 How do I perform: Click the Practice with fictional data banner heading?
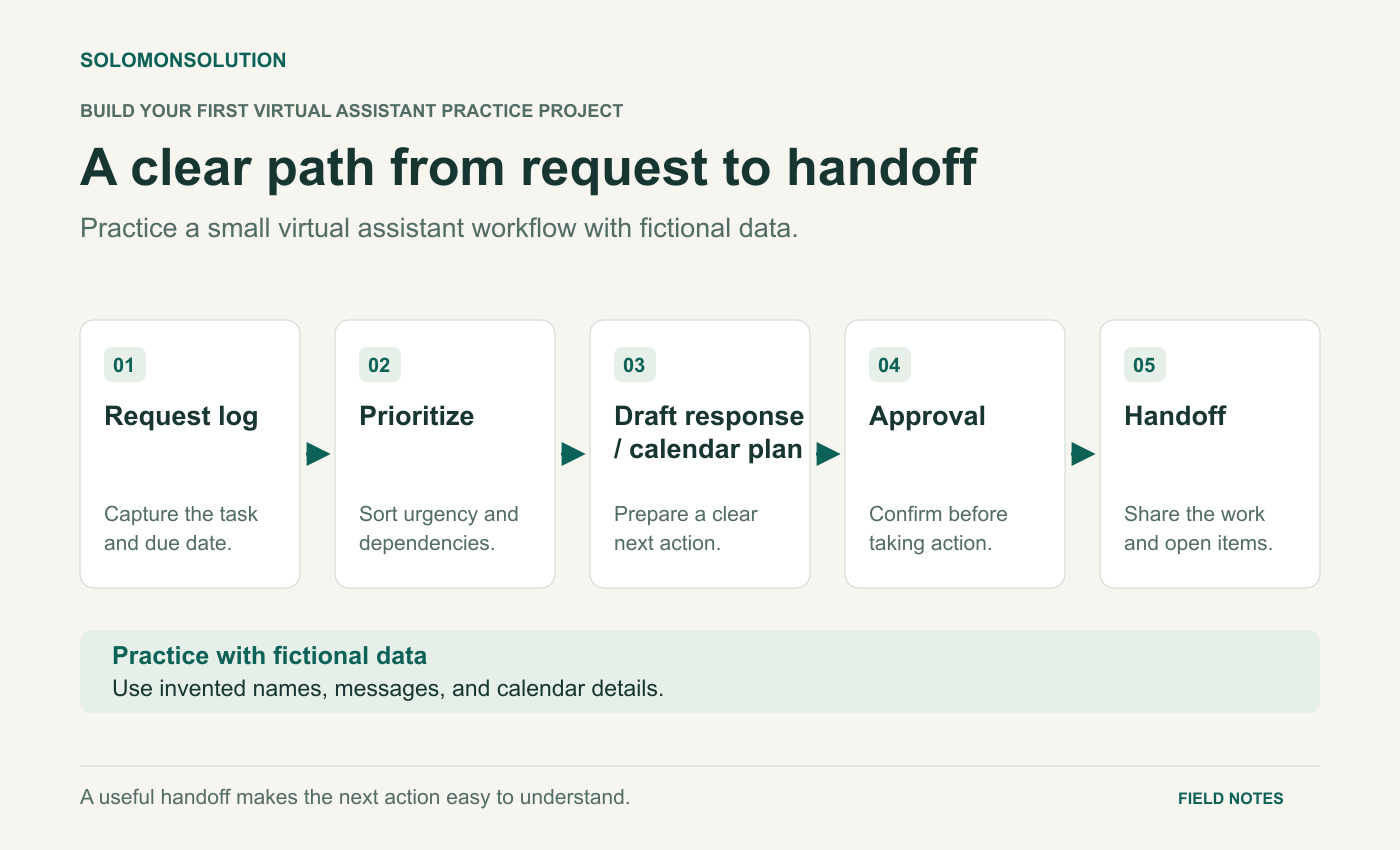270,656
